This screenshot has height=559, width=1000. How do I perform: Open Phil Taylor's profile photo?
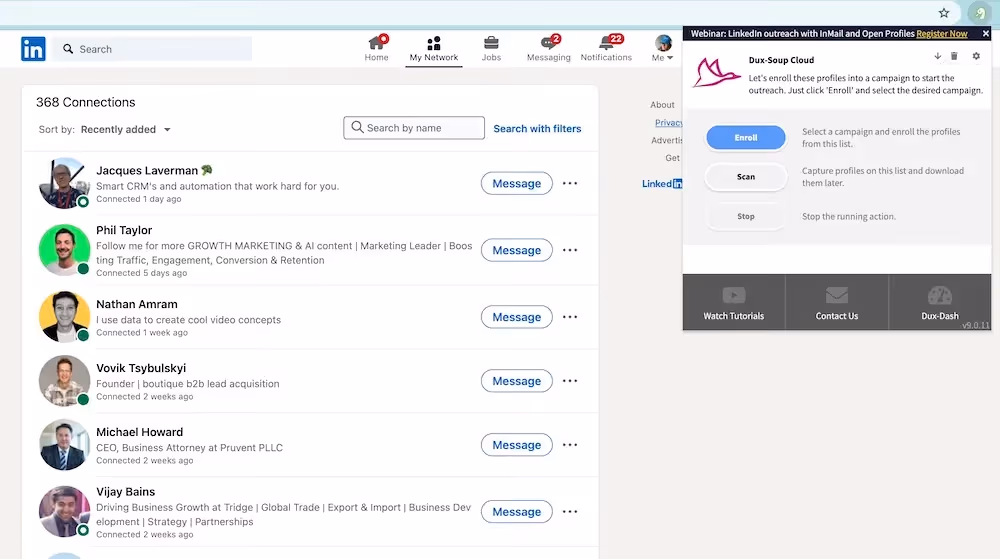pos(64,250)
